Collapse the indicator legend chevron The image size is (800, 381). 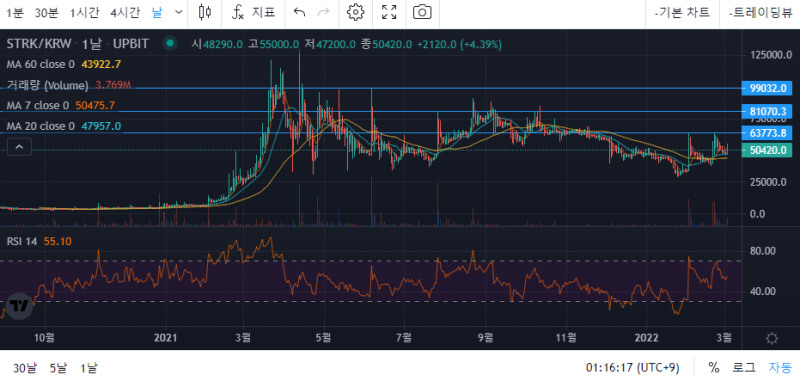[19, 147]
